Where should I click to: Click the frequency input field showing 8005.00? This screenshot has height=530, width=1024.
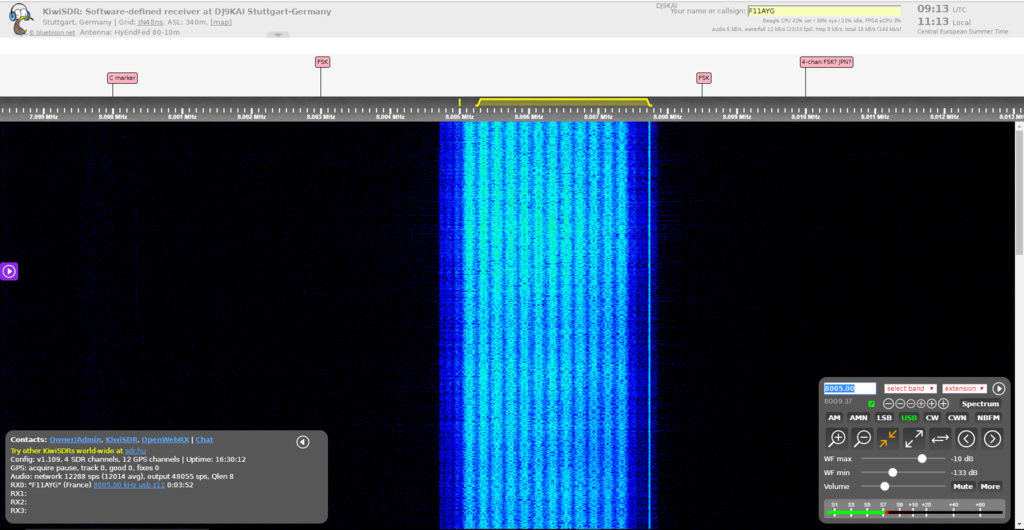point(850,388)
